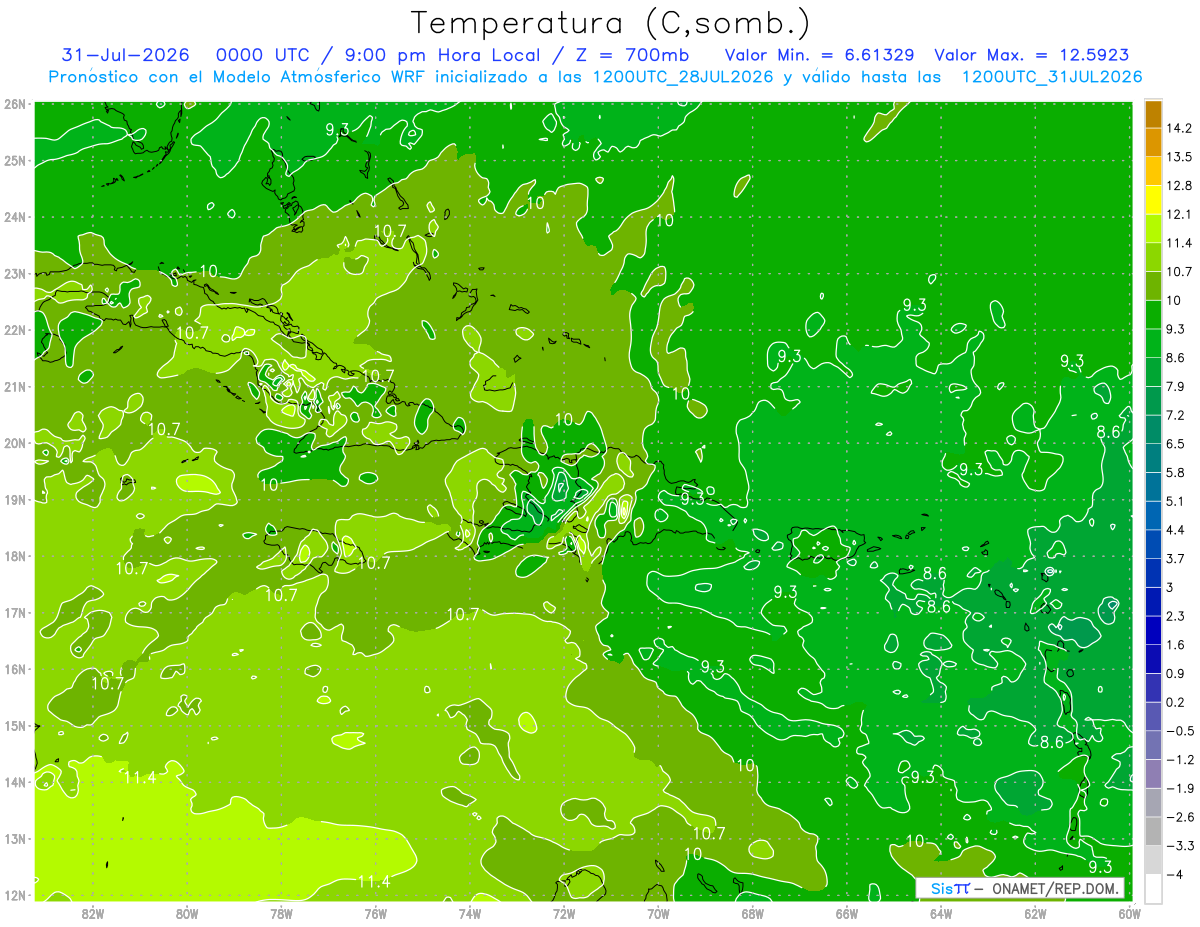Click the "18N" latitude axis label
The height and width of the screenshot is (927, 1200).
pos(14,556)
